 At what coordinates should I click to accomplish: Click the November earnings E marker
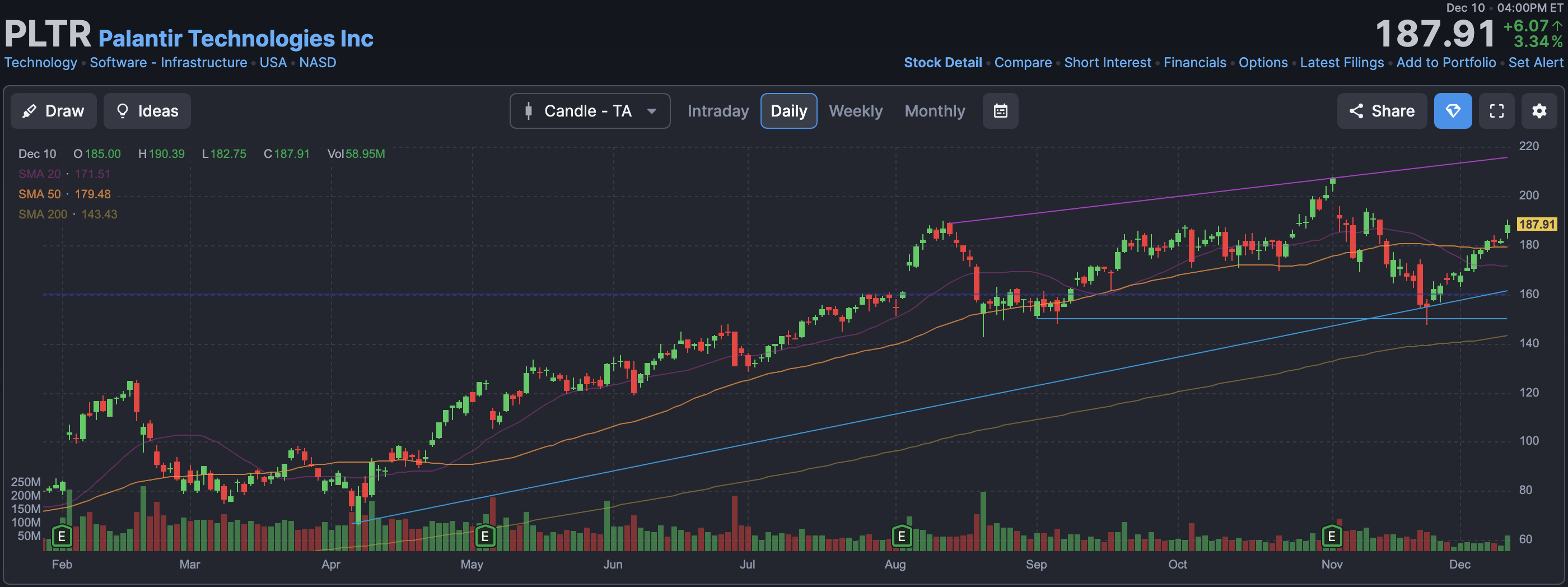click(1331, 537)
